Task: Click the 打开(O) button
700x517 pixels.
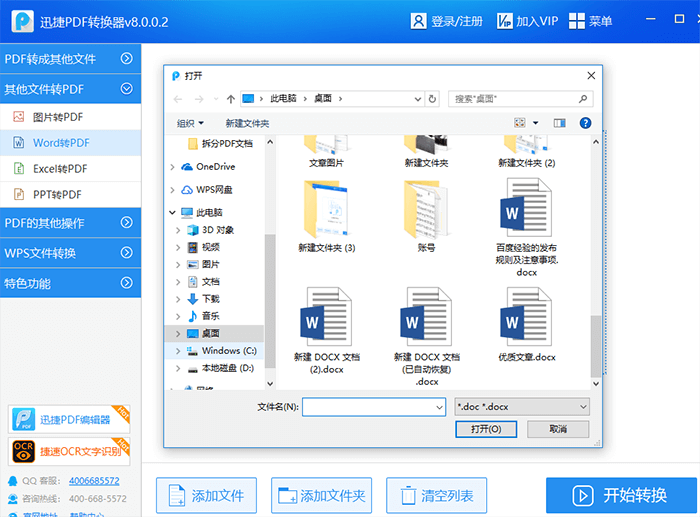Action: (486, 429)
